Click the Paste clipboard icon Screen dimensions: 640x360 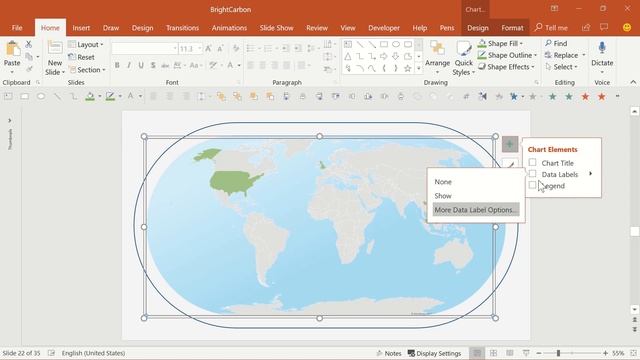[12, 49]
